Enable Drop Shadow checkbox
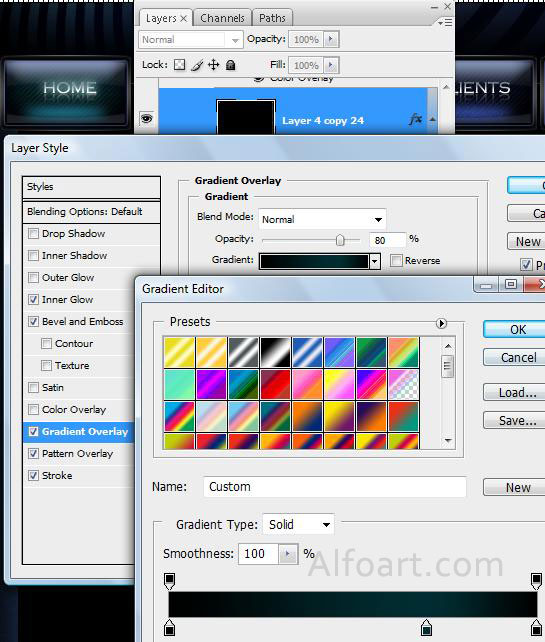The height and width of the screenshot is (642, 545). click(33, 234)
